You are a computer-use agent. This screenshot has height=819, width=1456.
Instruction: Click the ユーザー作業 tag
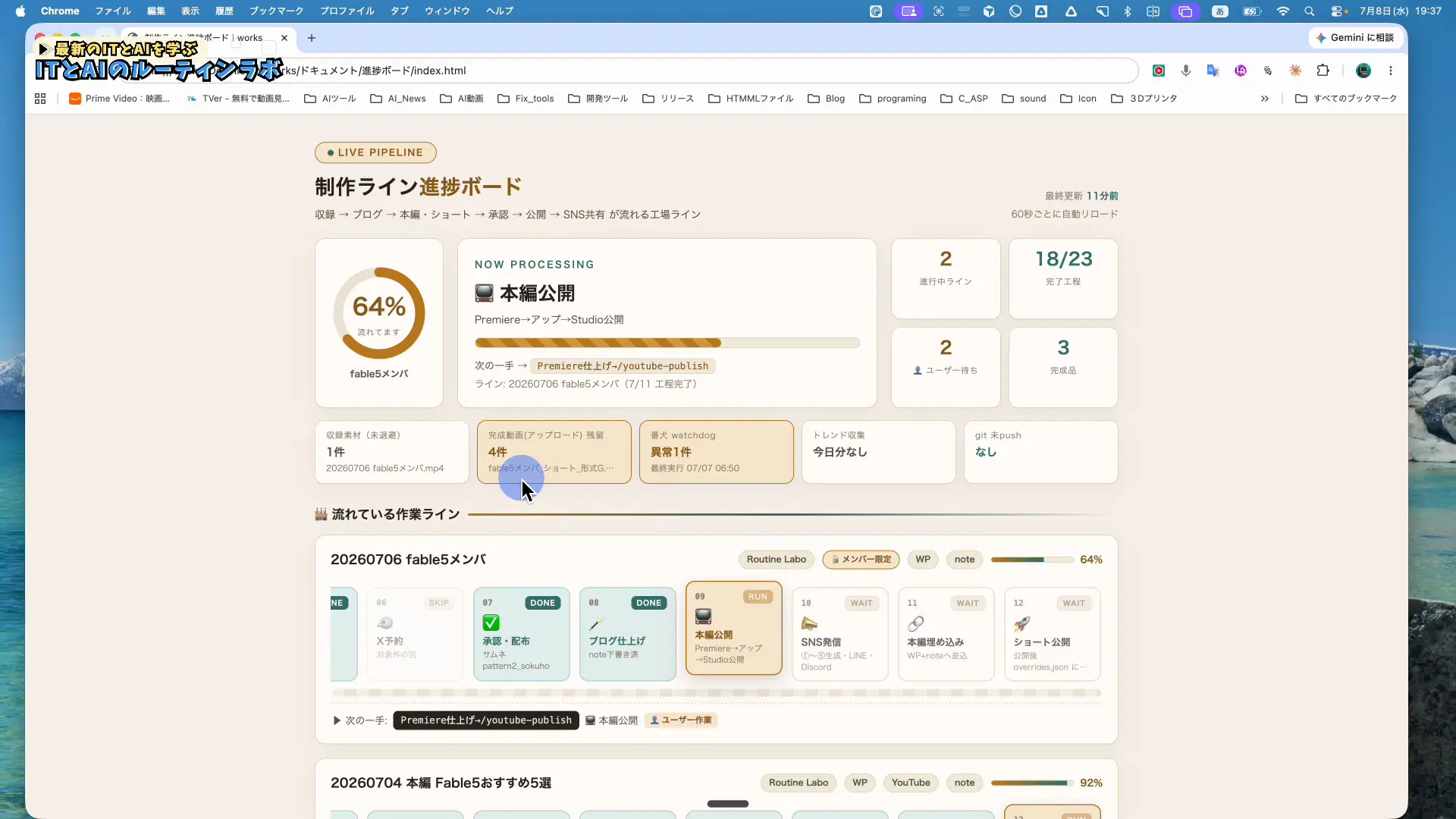click(x=681, y=720)
